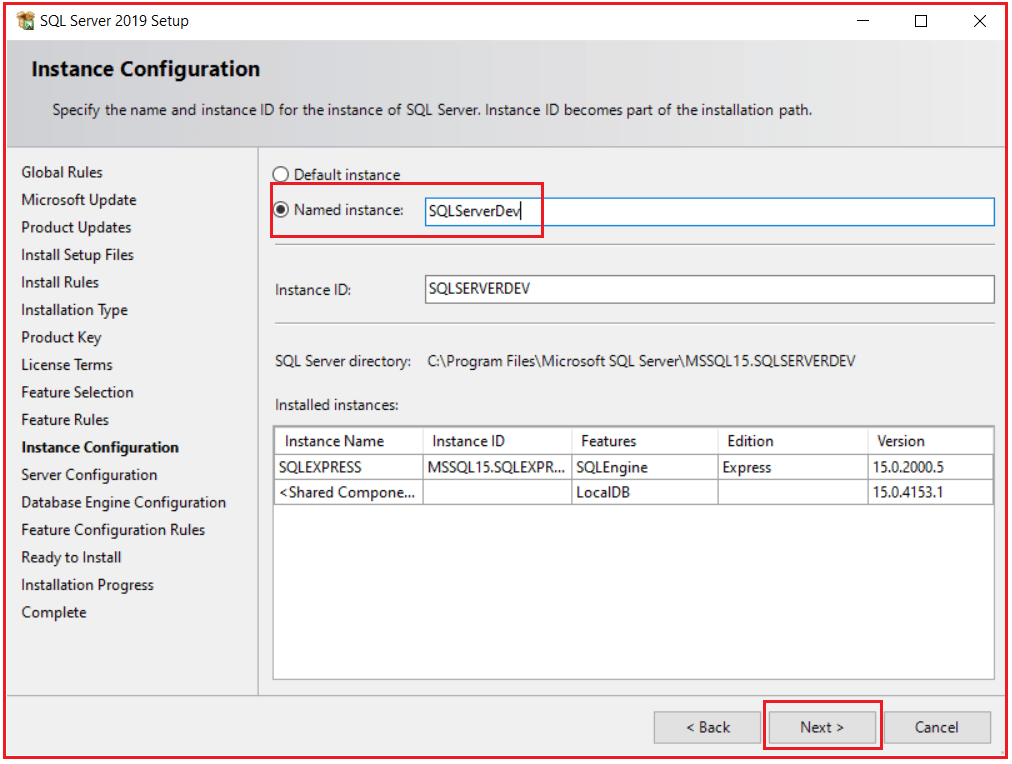Screen dimensions: 1012x764
Task: Click the LocalDB features cell
Action: point(645,492)
